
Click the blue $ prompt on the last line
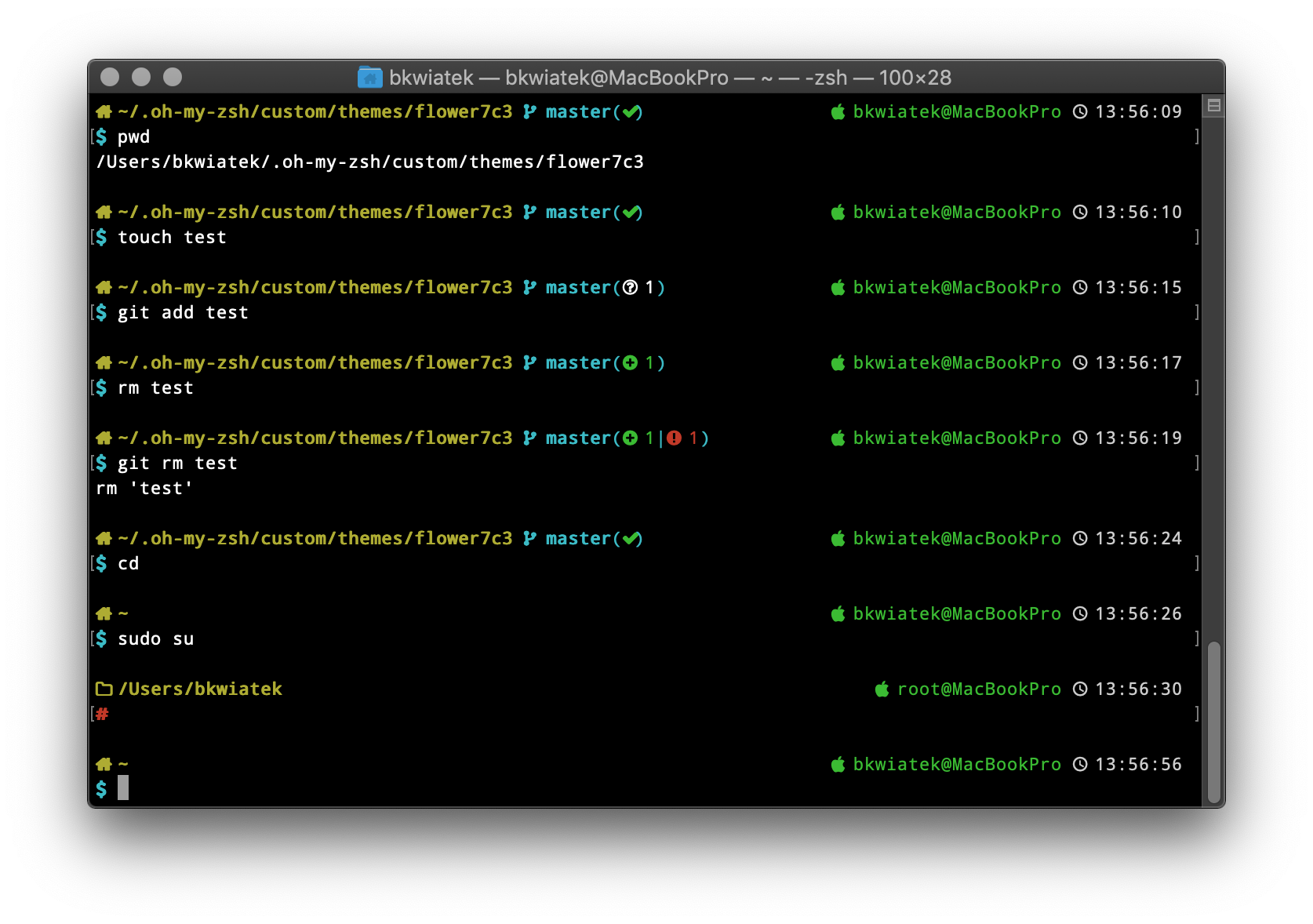101,789
